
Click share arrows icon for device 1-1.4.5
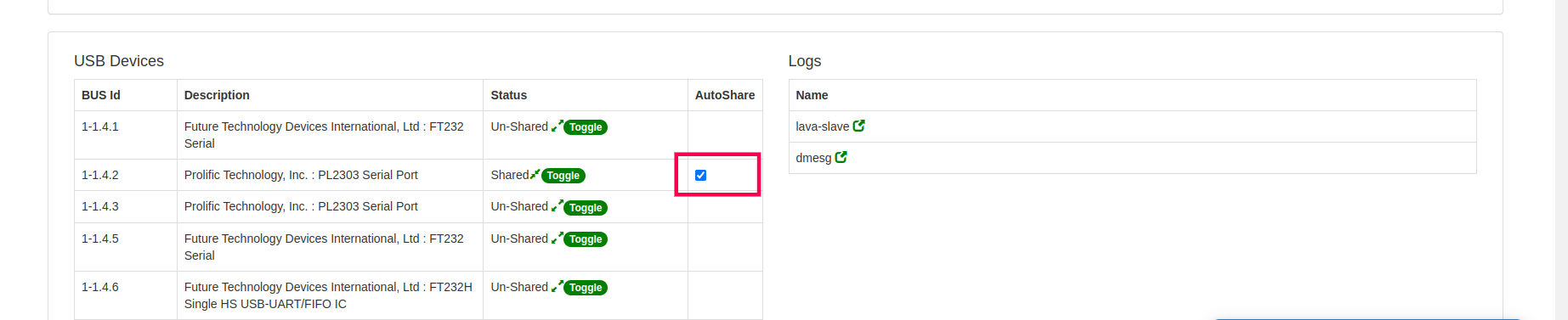(557, 239)
